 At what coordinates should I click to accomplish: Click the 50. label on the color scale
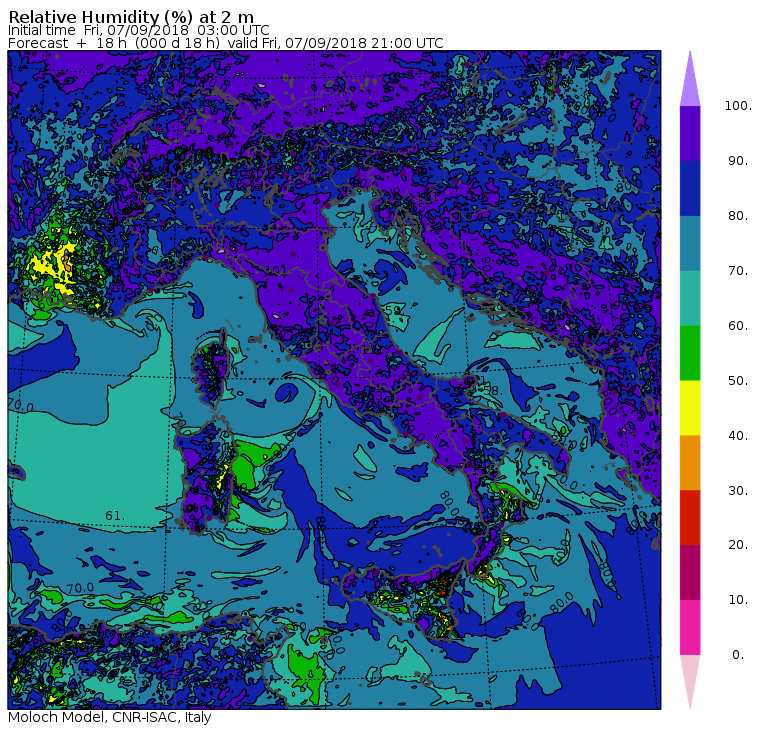738,381
